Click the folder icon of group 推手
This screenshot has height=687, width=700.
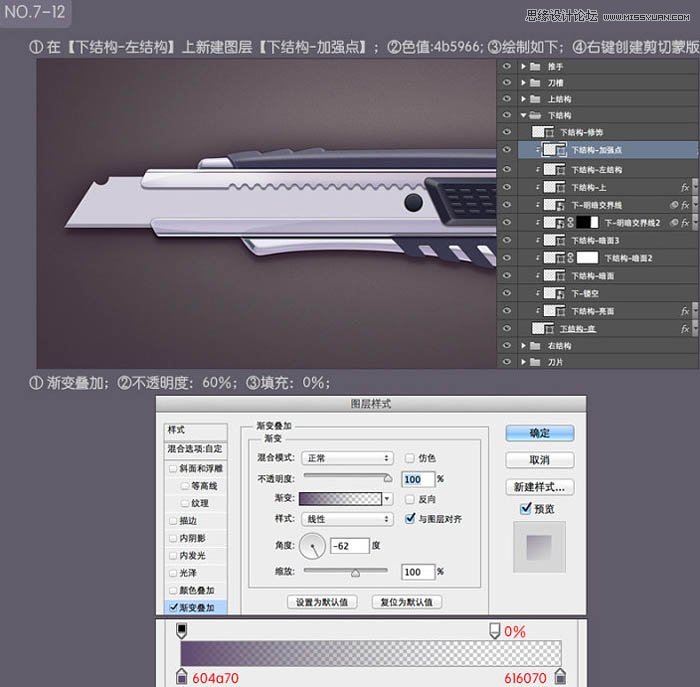pyautogui.click(x=535, y=67)
